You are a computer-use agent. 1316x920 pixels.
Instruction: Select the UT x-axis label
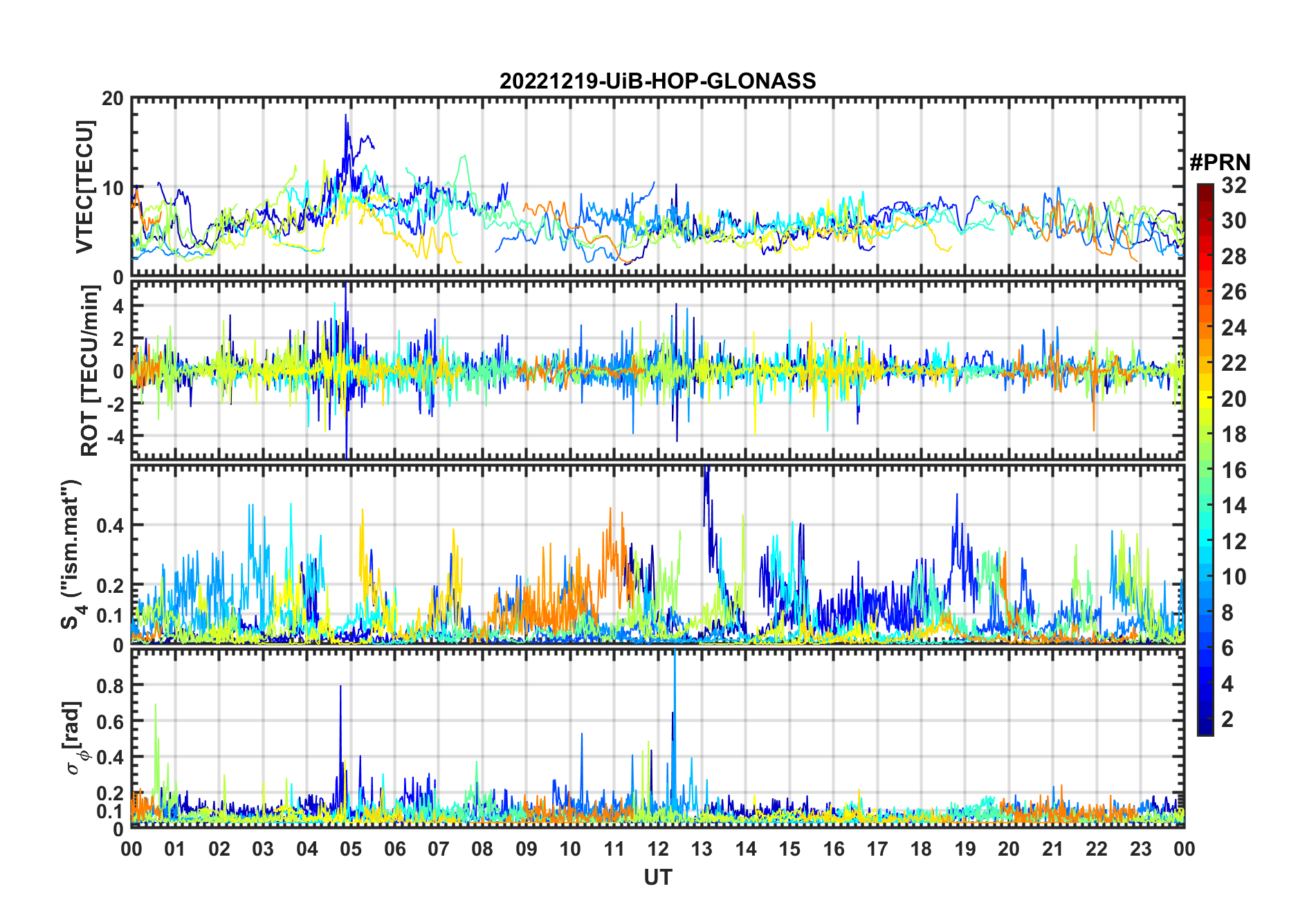657,877
